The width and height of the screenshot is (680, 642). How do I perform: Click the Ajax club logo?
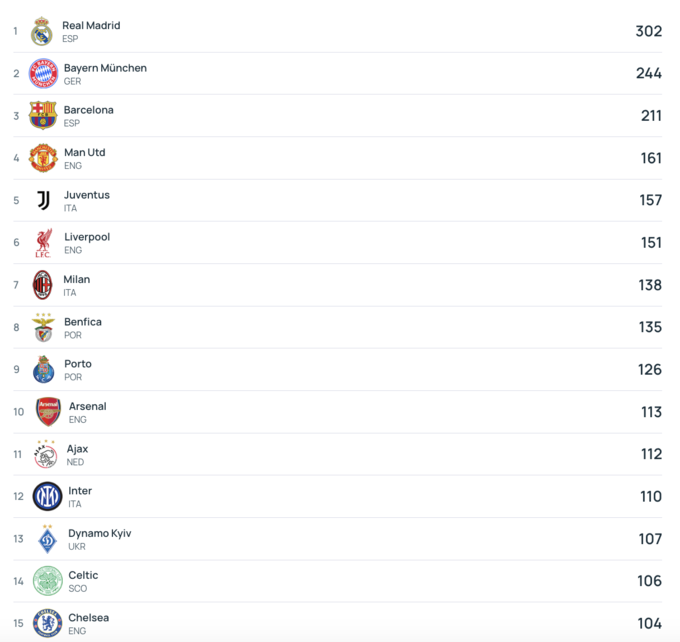tap(46, 454)
